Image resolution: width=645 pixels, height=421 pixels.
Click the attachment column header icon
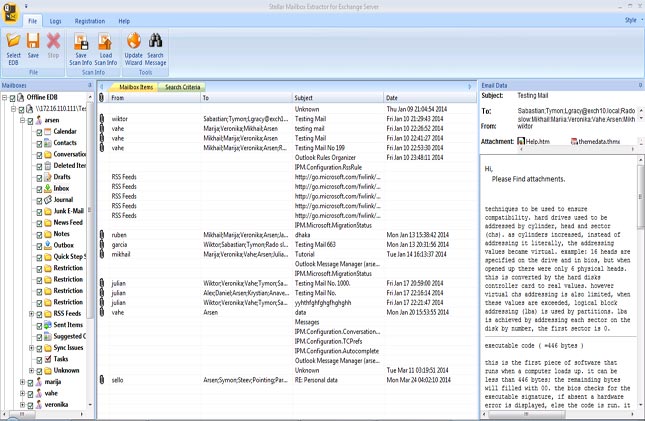102,98
